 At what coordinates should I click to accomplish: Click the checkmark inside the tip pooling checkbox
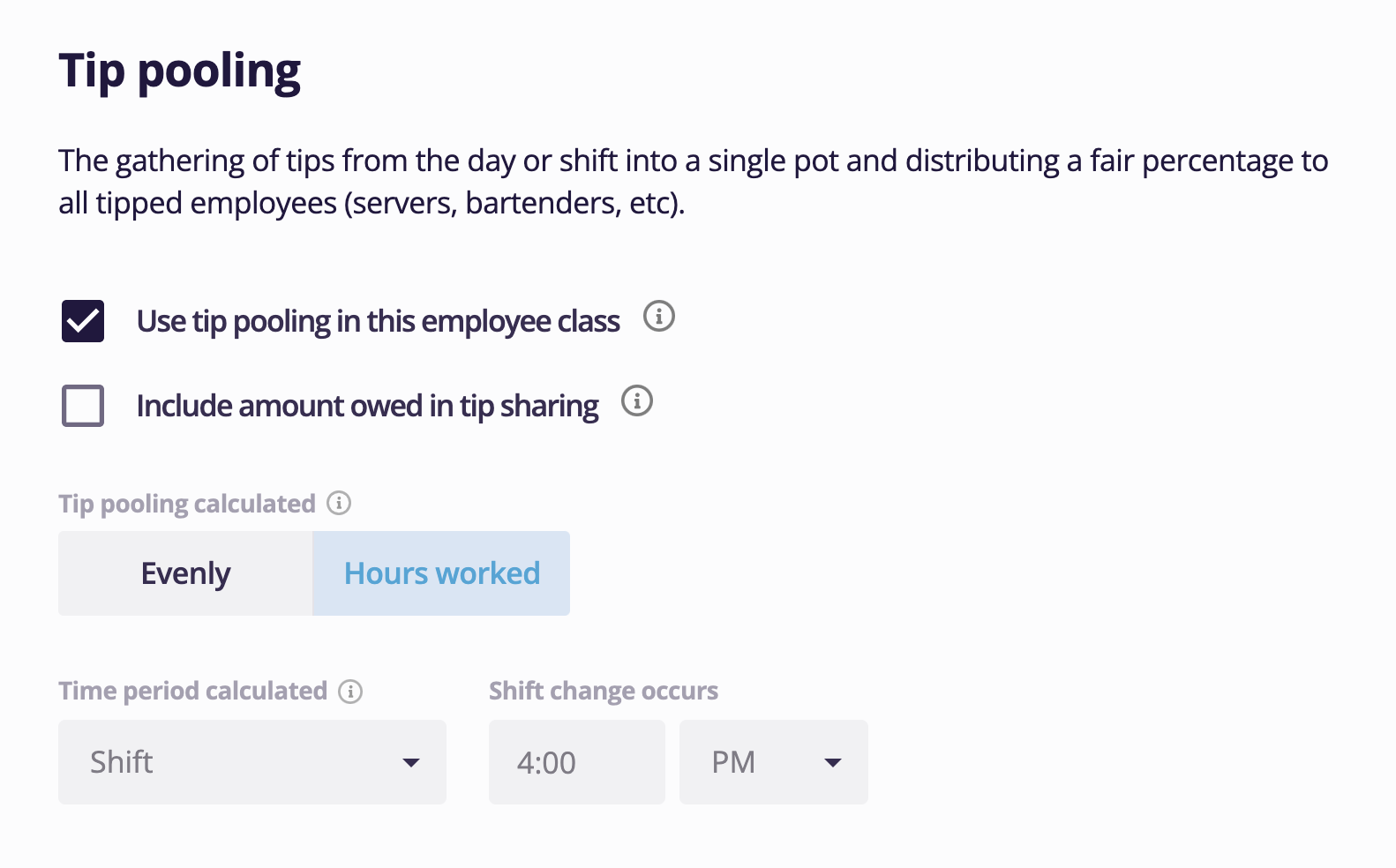[x=82, y=321]
